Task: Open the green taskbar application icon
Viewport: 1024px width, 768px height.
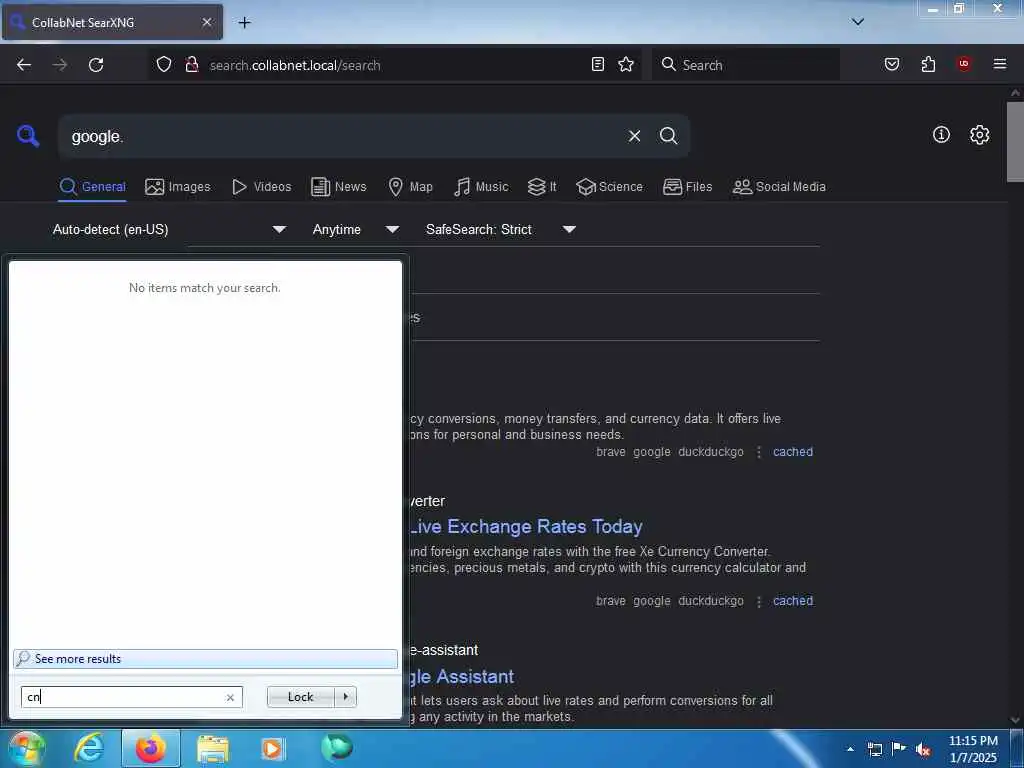Action: tap(337, 747)
